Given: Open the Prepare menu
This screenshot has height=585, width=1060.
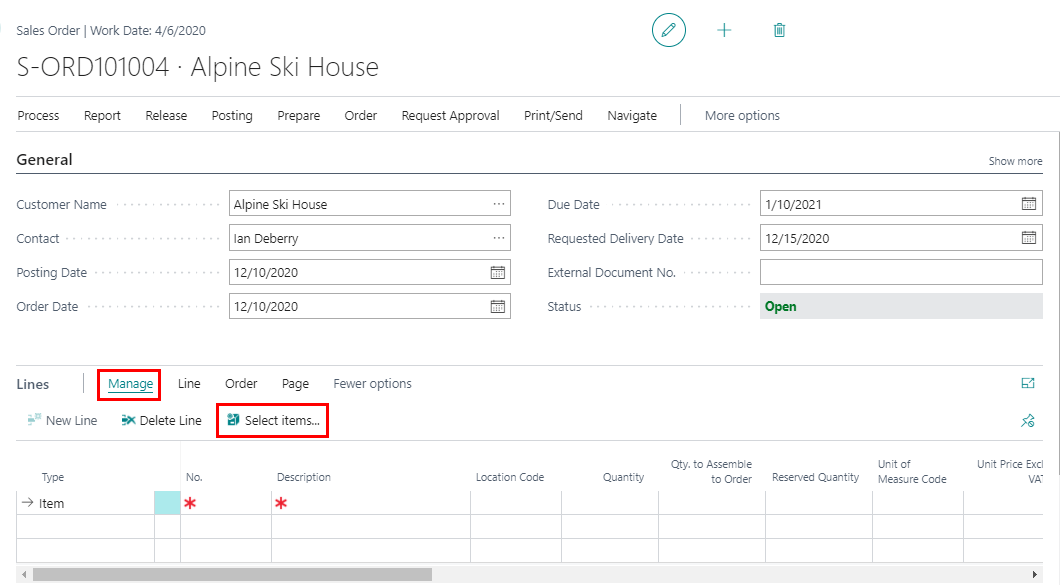Looking at the screenshot, I should 299,116.
